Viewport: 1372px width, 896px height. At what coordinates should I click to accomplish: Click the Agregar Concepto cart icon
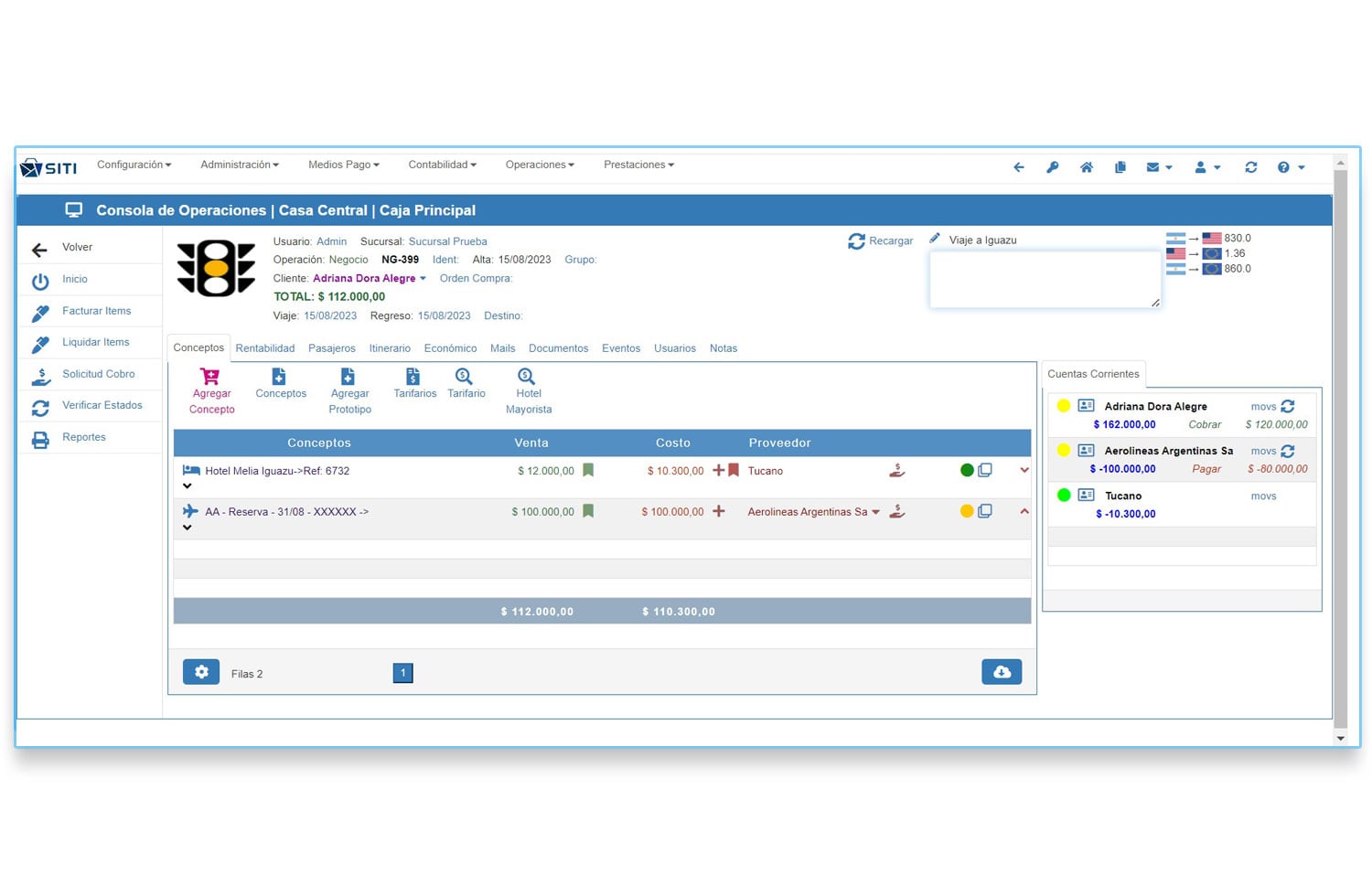210,377
